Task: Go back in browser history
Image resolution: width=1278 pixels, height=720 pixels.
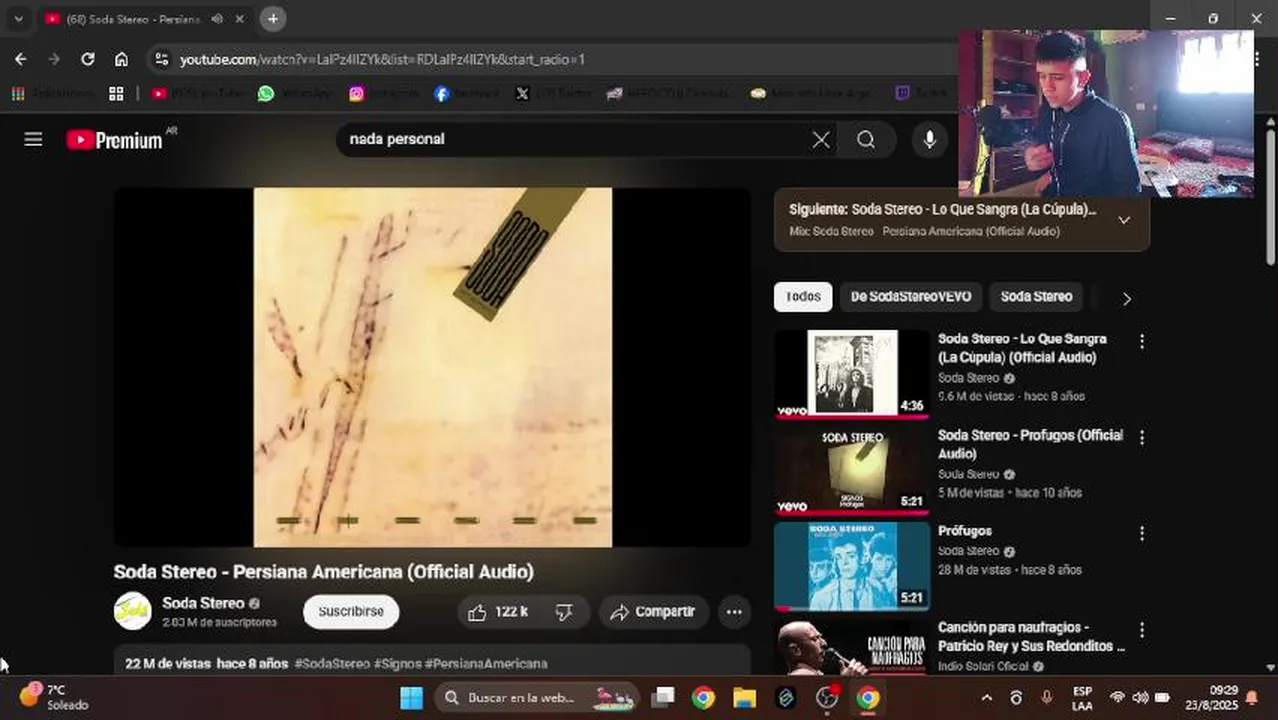Action: click(20, 59)
